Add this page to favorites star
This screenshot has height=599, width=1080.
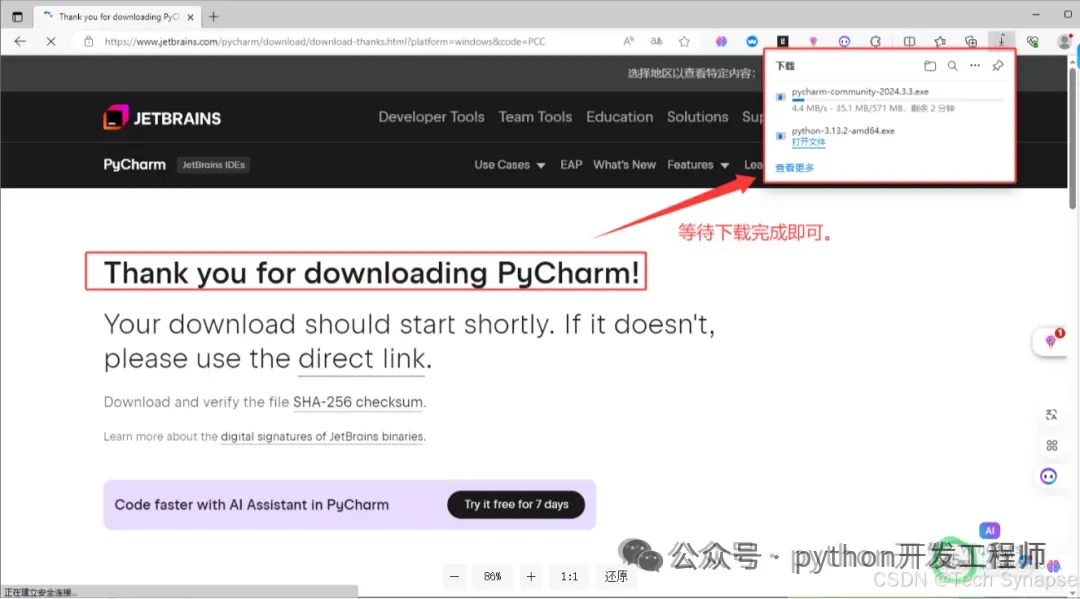point(684,41)
